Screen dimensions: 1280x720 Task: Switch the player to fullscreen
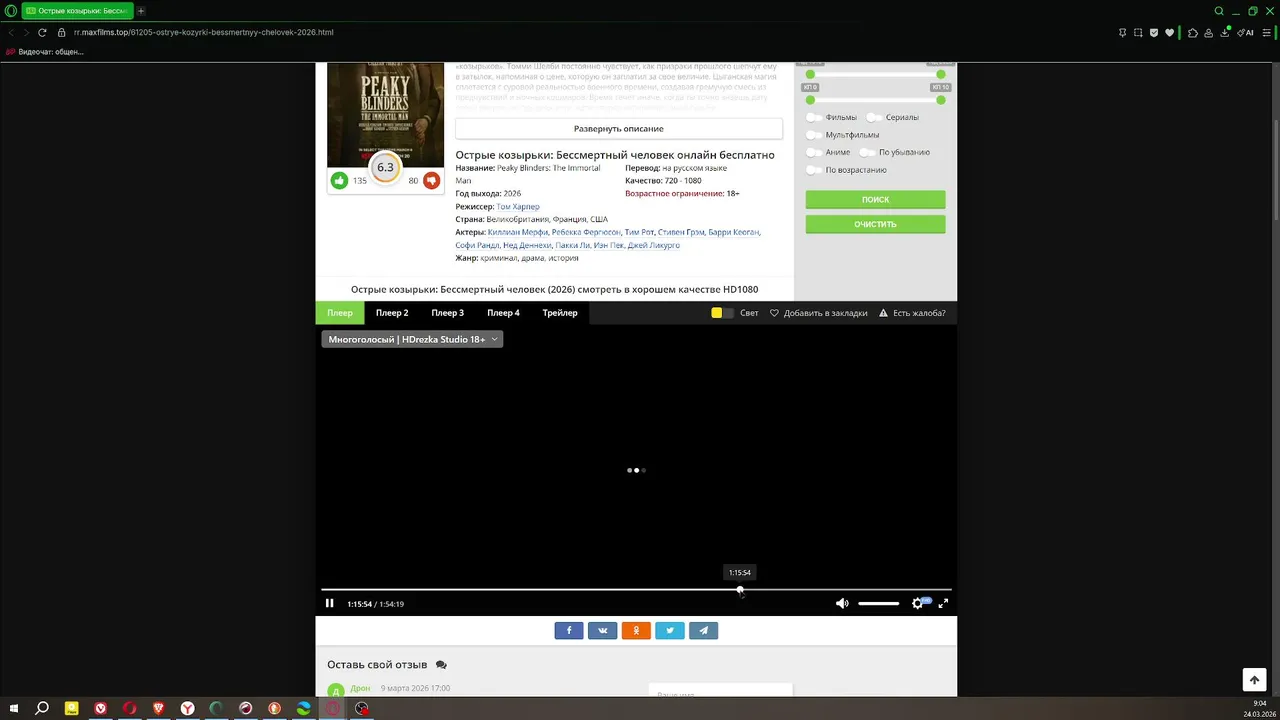click(943, 603)
